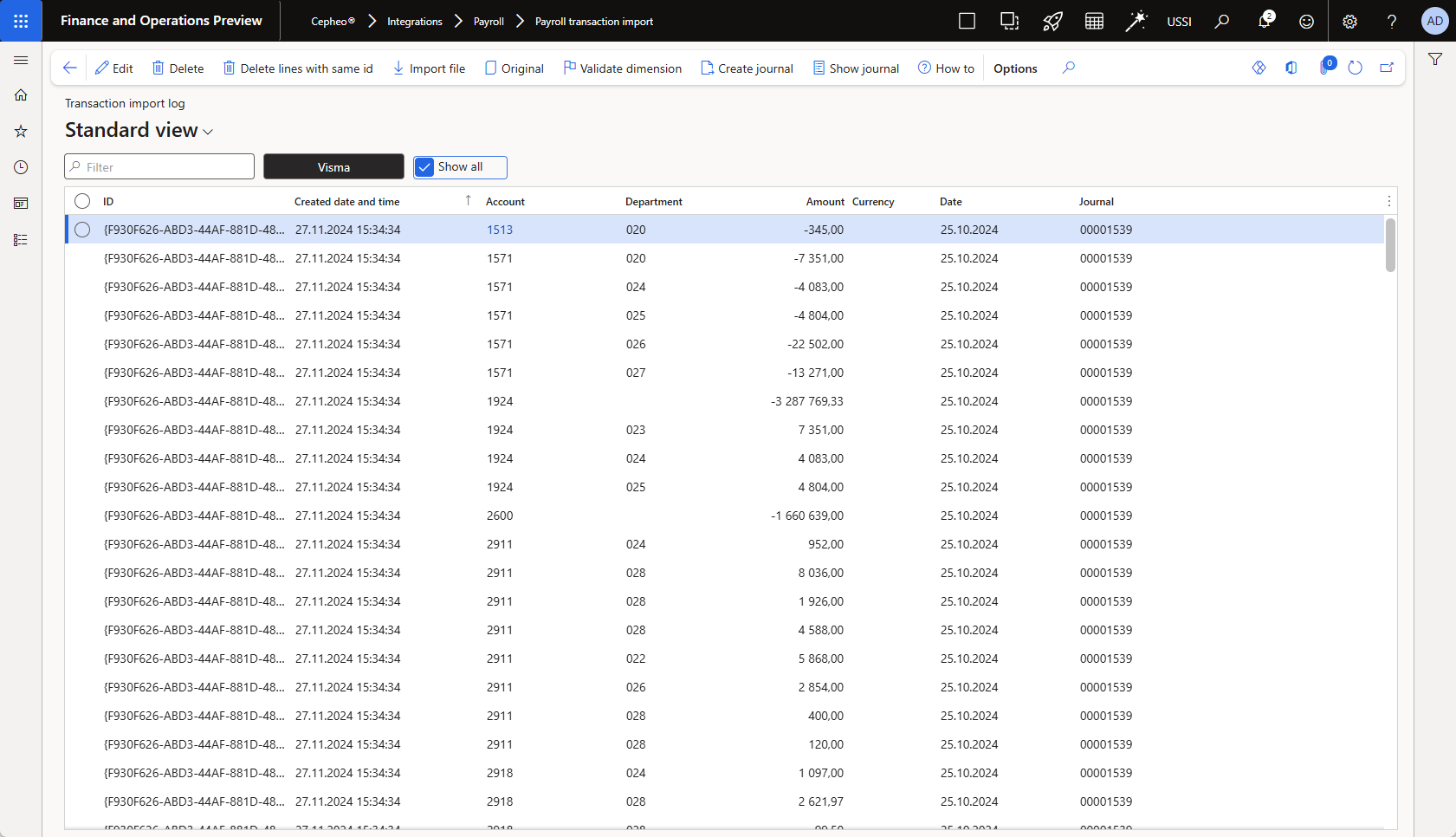Open grid column options three-dot menu
1456x837 pixels.
tap(1389, 201)
